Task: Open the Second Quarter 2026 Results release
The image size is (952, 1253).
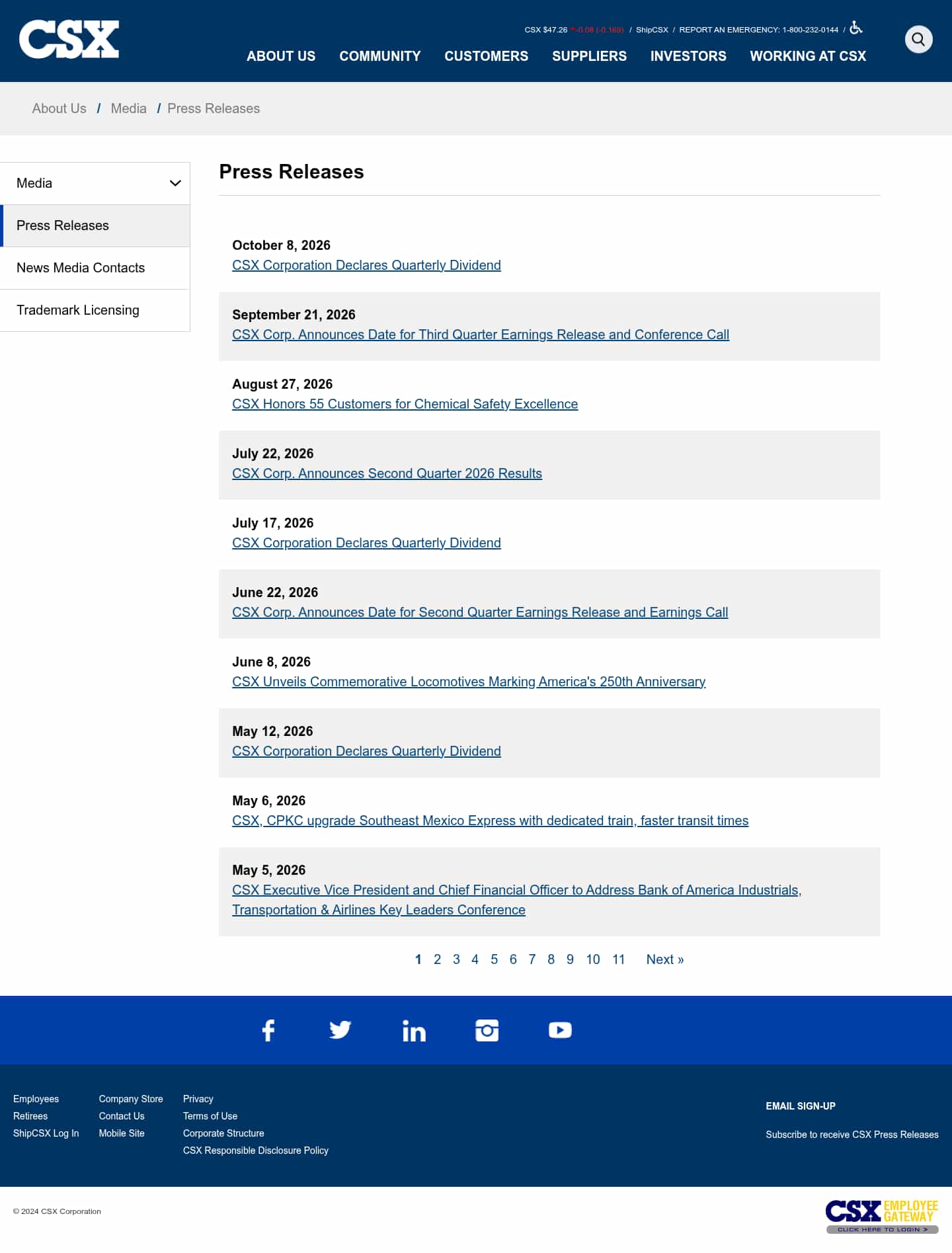Action: [x=387, y=473]
